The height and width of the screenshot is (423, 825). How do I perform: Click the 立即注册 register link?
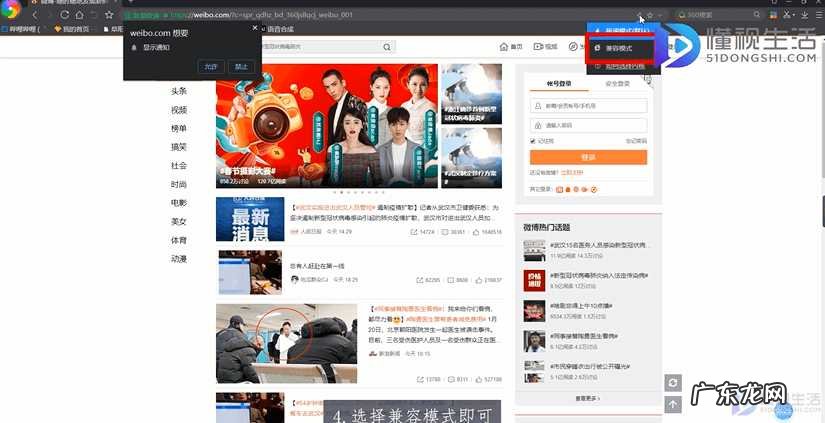572,173
